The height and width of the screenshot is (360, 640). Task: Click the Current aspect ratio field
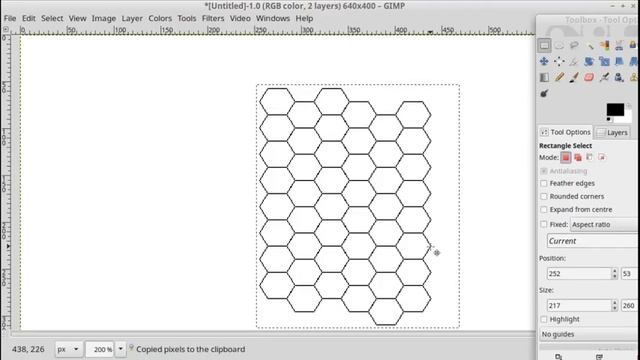point(593,241)
